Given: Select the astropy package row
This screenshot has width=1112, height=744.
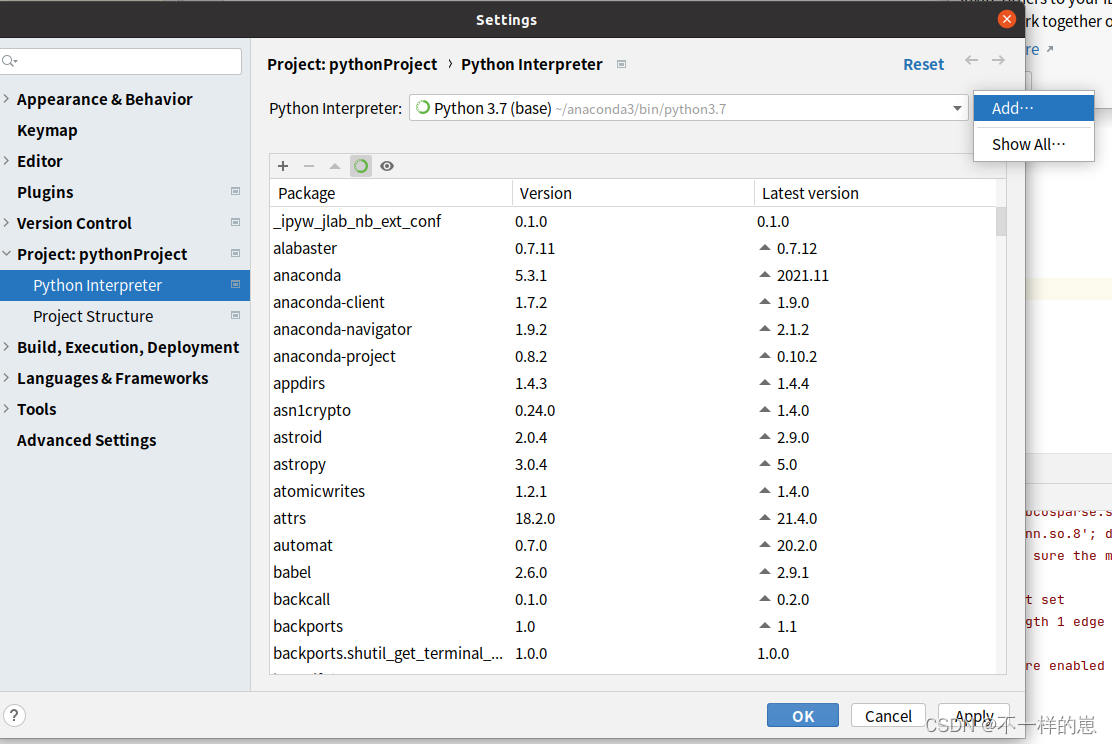Looking at the screenshot, I should 633,464.
